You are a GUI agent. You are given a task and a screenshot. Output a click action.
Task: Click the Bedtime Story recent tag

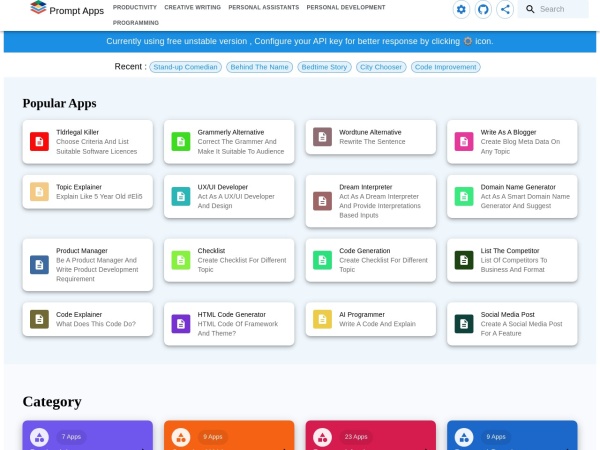[x=323, y=67]
